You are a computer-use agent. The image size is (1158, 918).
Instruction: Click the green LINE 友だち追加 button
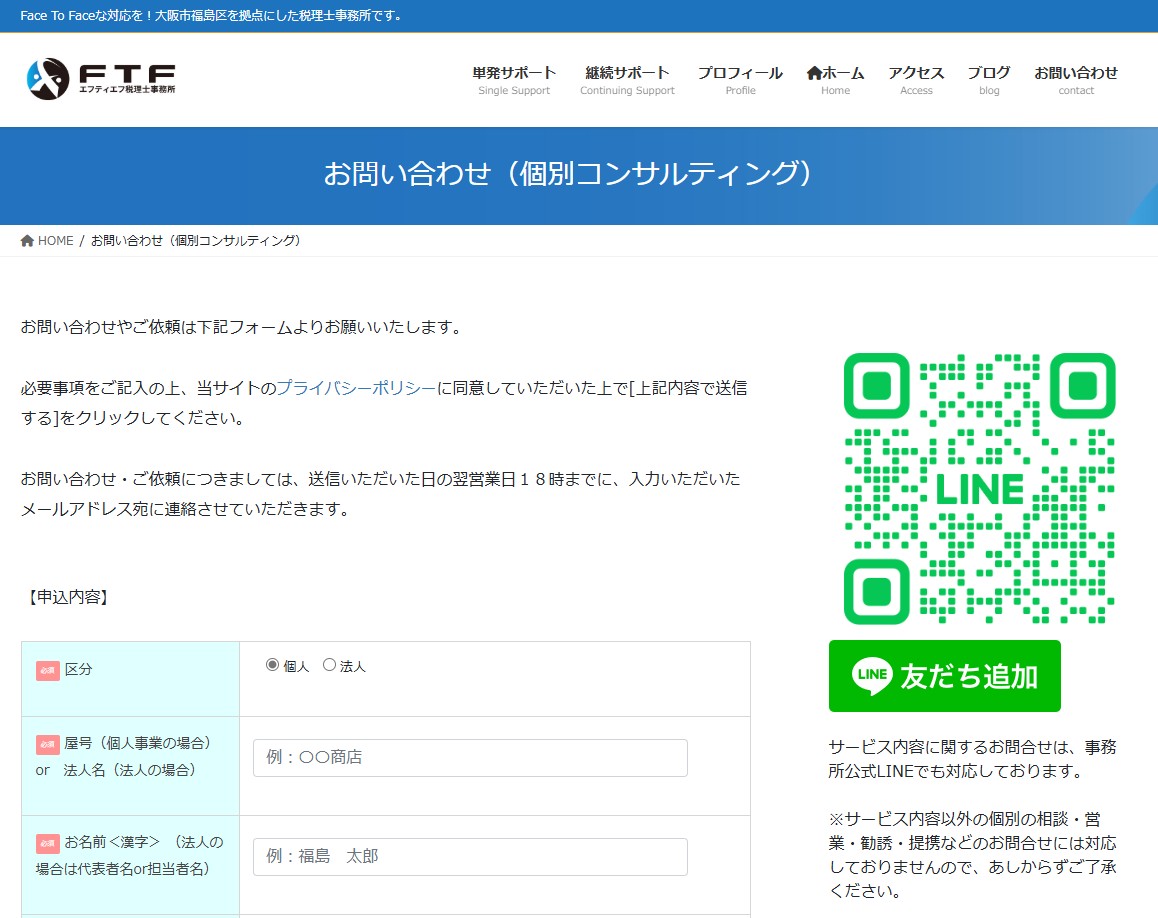point(944,676)
